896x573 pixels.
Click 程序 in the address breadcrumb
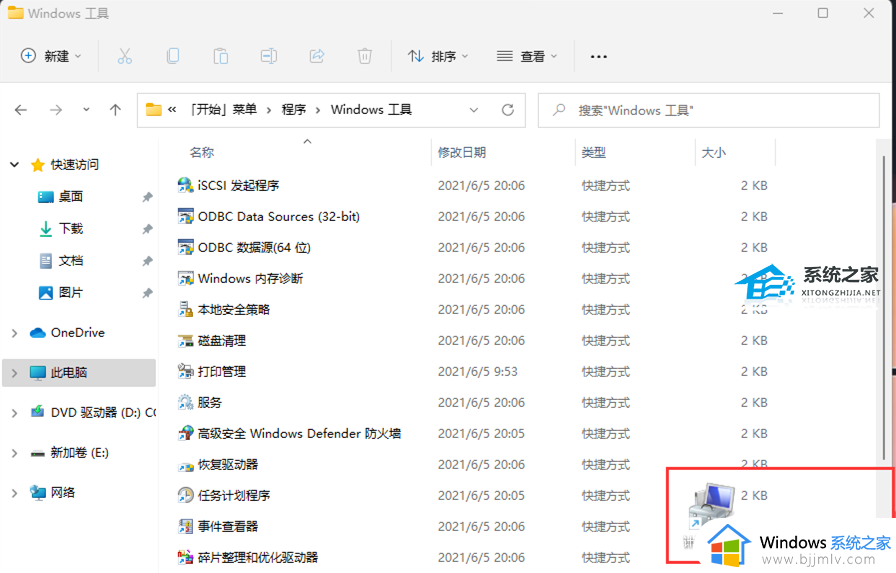click(x=294, y=110)
